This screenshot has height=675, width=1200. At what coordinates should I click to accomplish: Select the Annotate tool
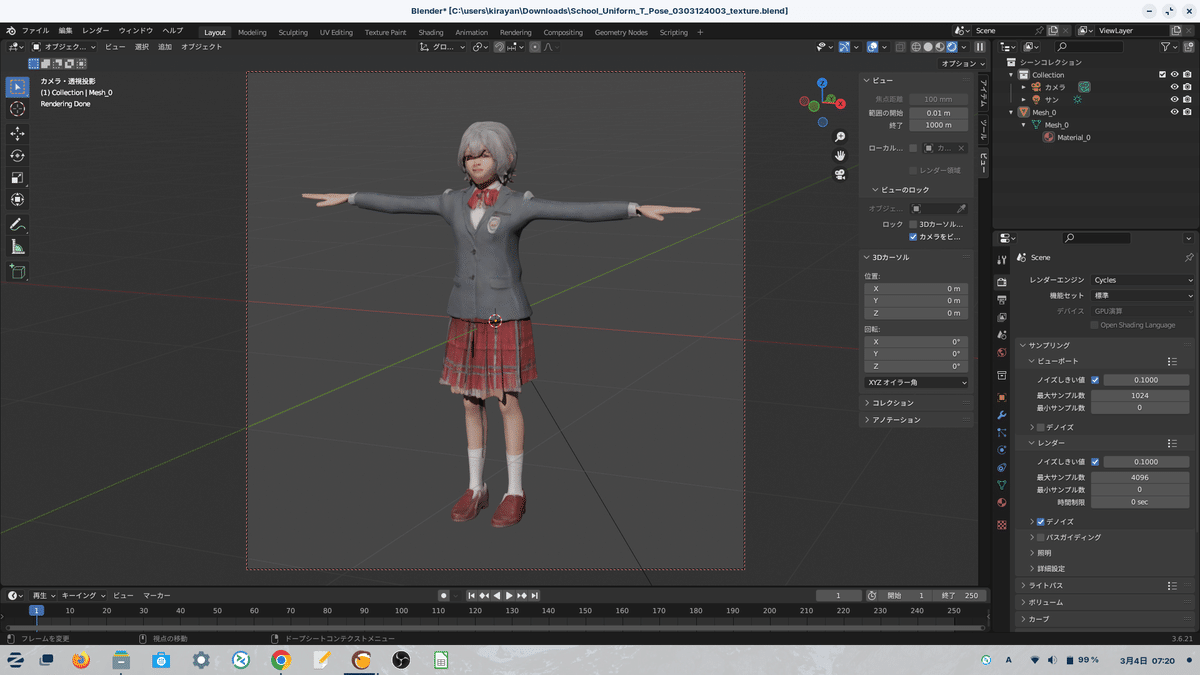coord(16,224)
